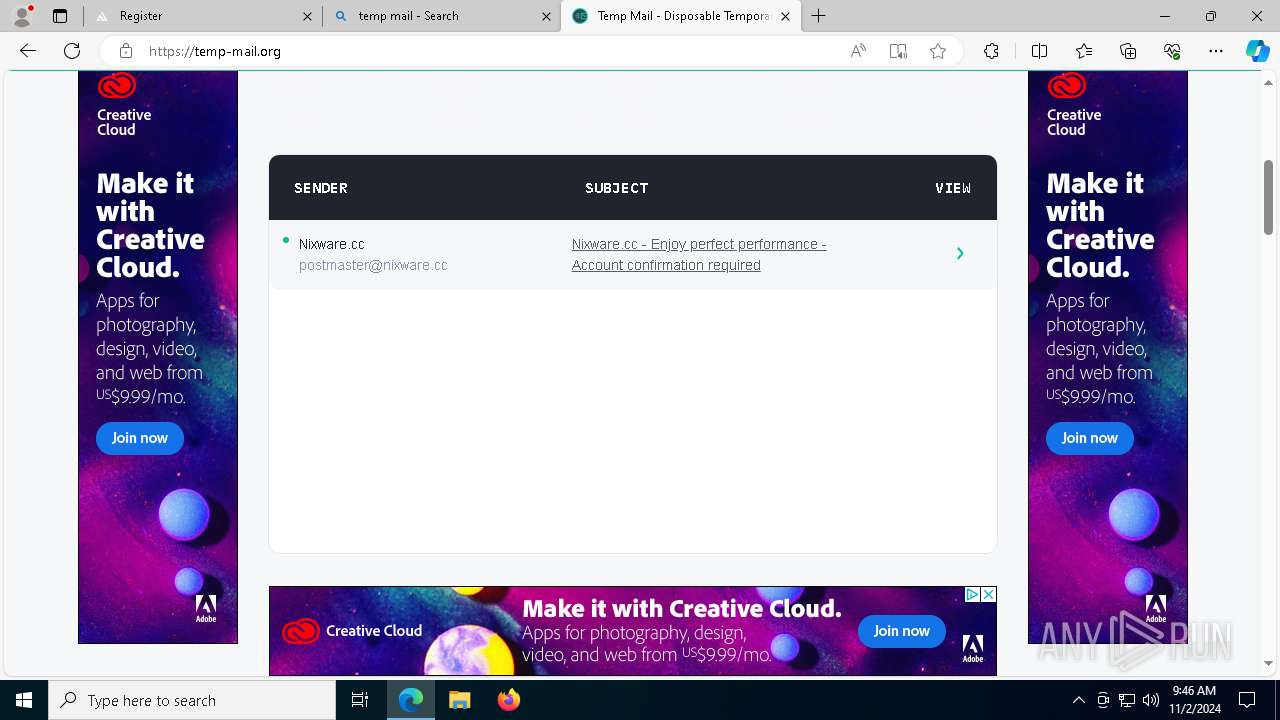Activate the Read aloud icon
The width and height of the screenshot is (1280, 720).
tap(858, 51)
